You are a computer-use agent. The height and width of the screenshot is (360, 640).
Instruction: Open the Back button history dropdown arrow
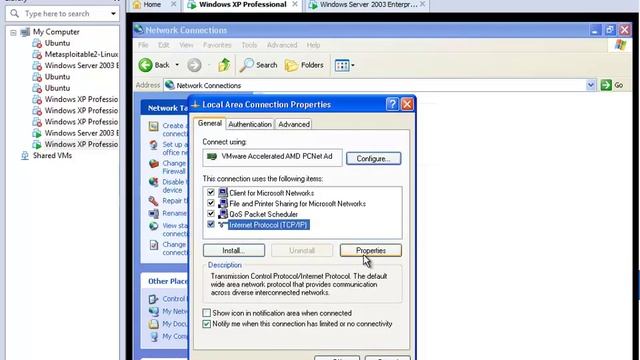point(177,65)
